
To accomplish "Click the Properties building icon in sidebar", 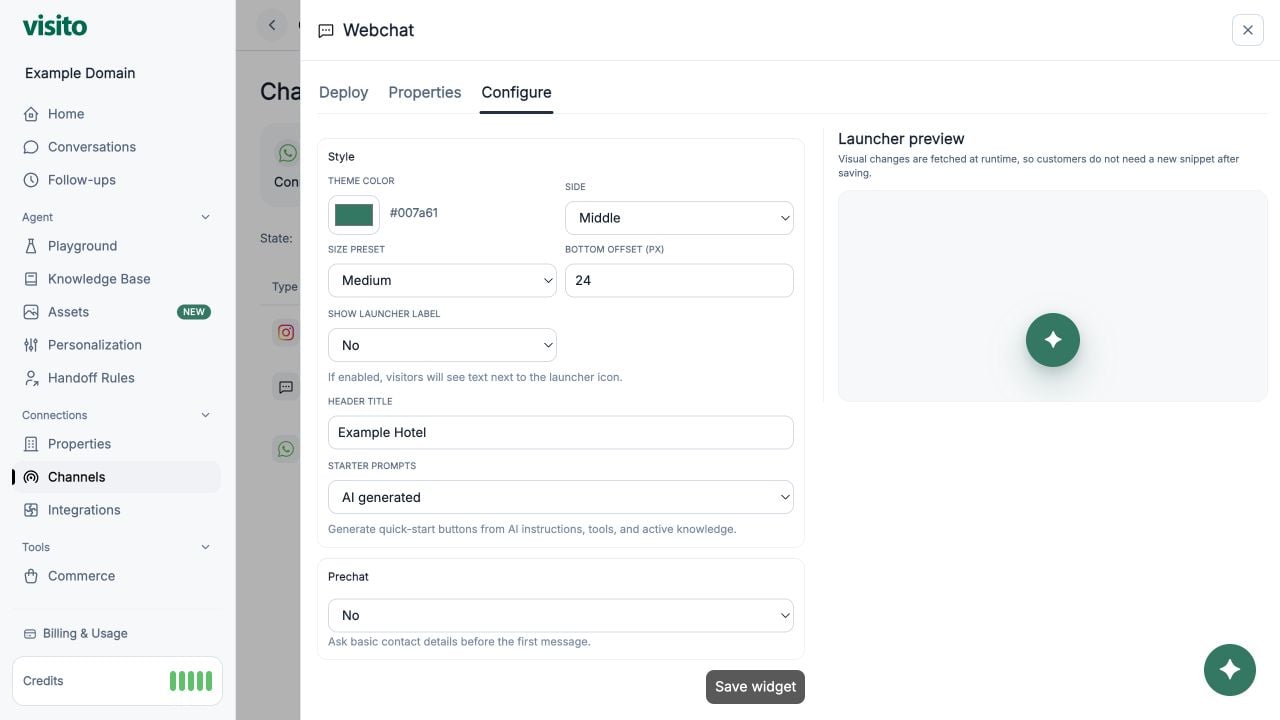I will (31, 444).
